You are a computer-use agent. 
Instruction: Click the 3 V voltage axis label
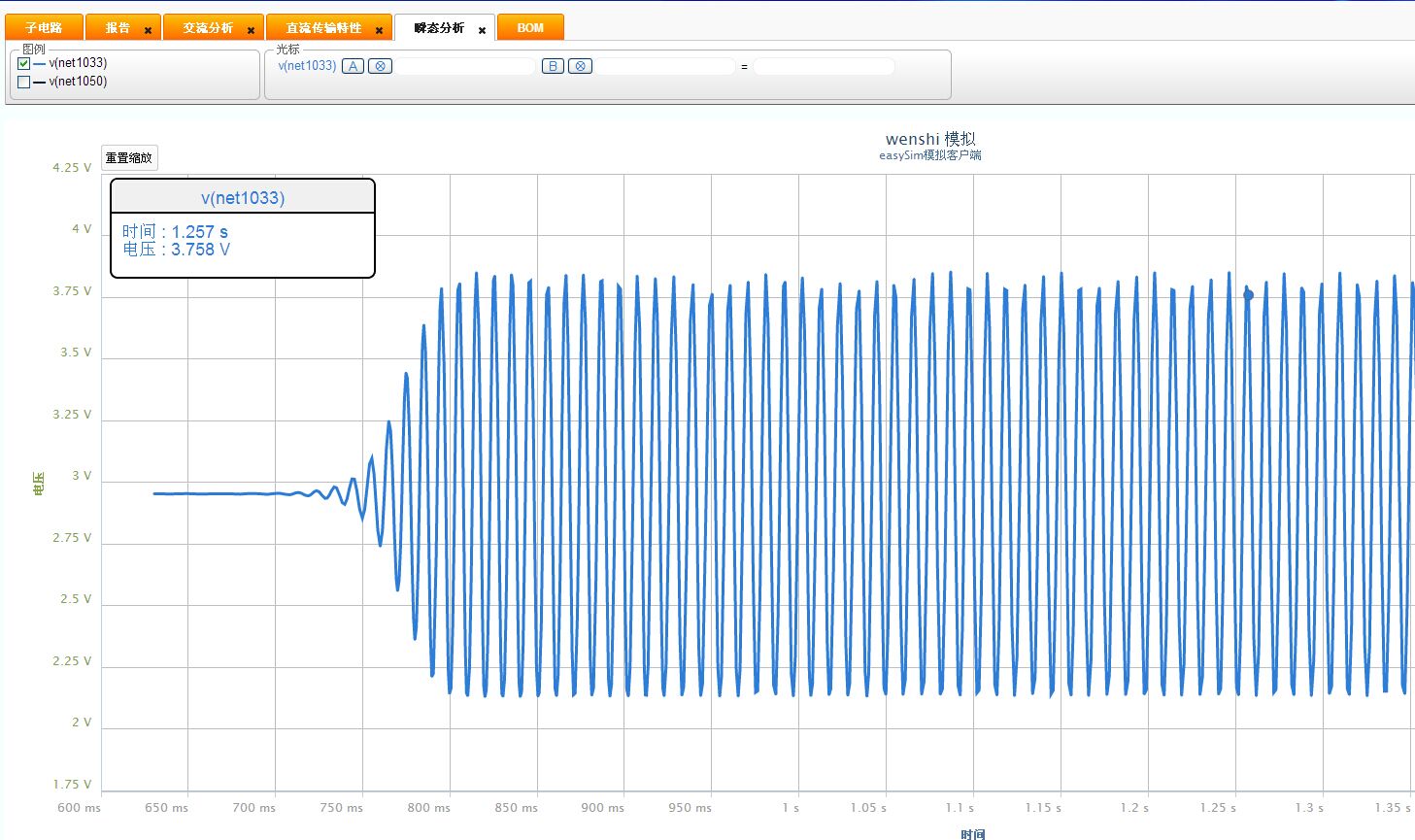click(x=82, y=476)
